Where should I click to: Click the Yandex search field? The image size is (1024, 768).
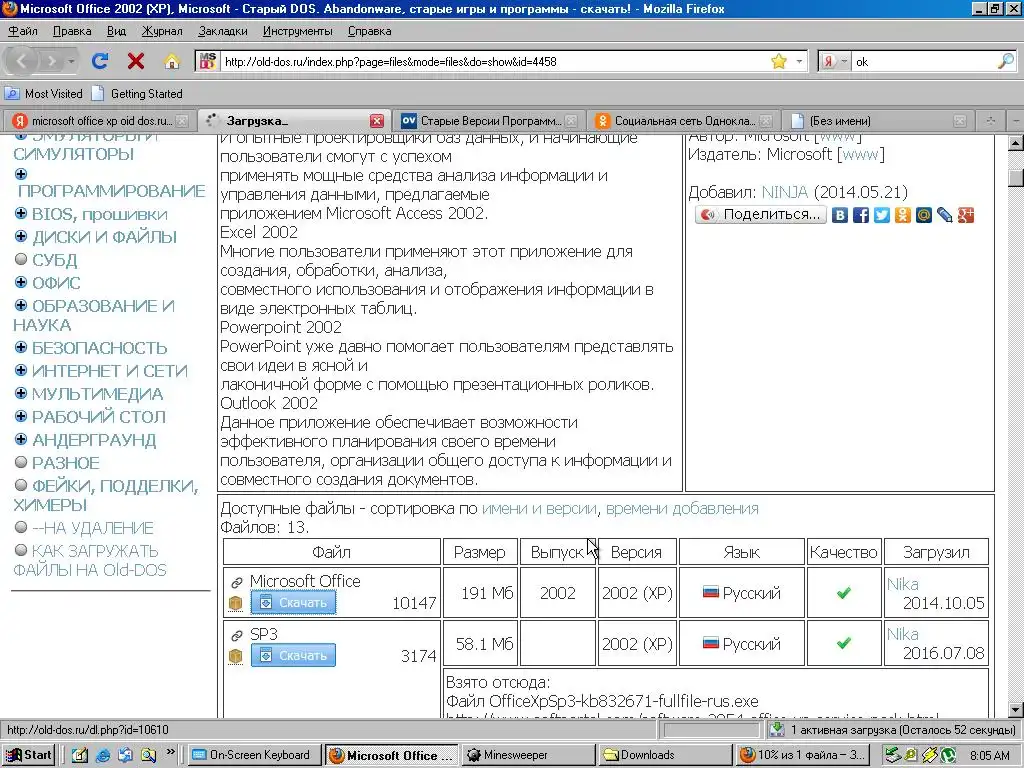pyautogui.click(x=924, y=61)
